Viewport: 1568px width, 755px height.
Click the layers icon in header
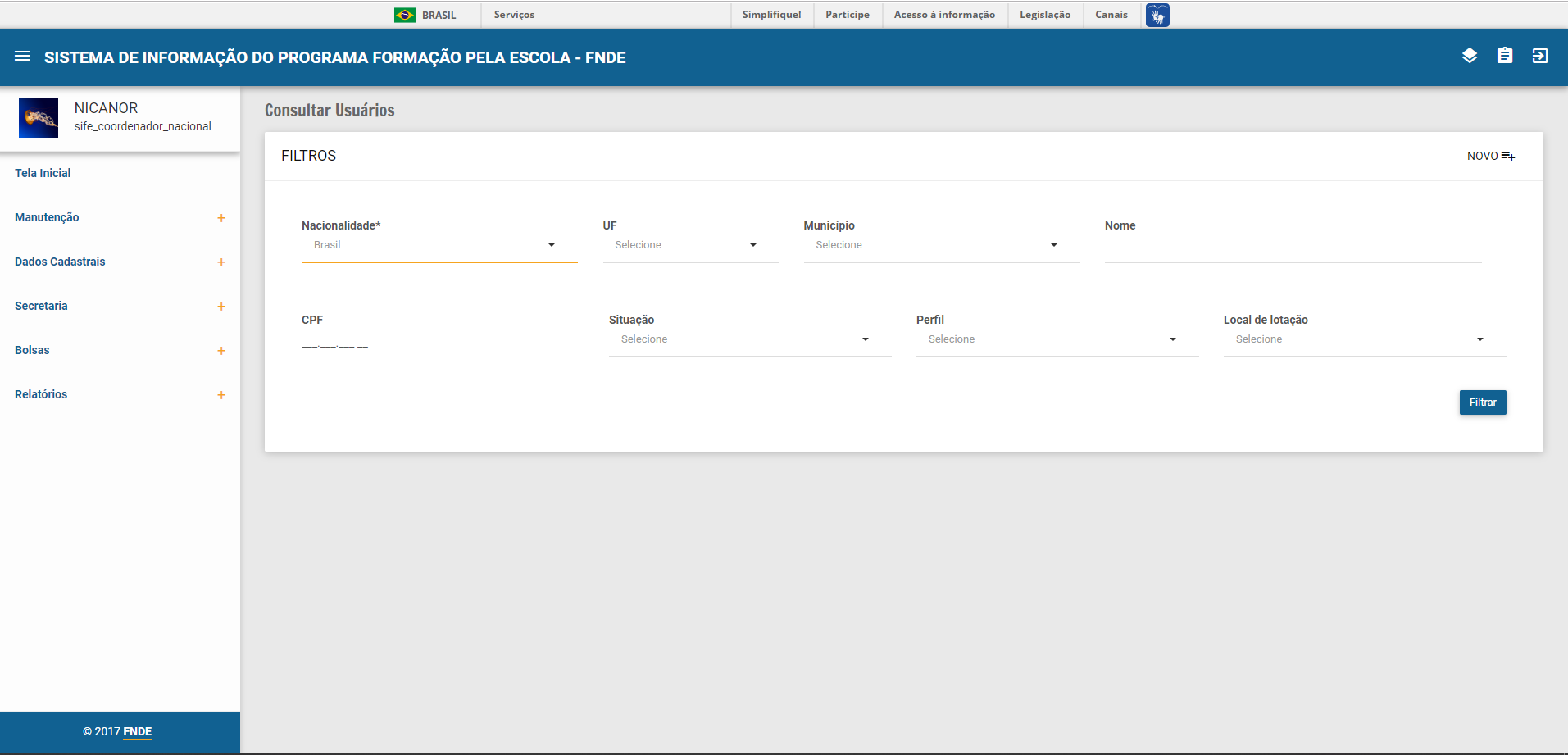click(x=1469, y=56)
